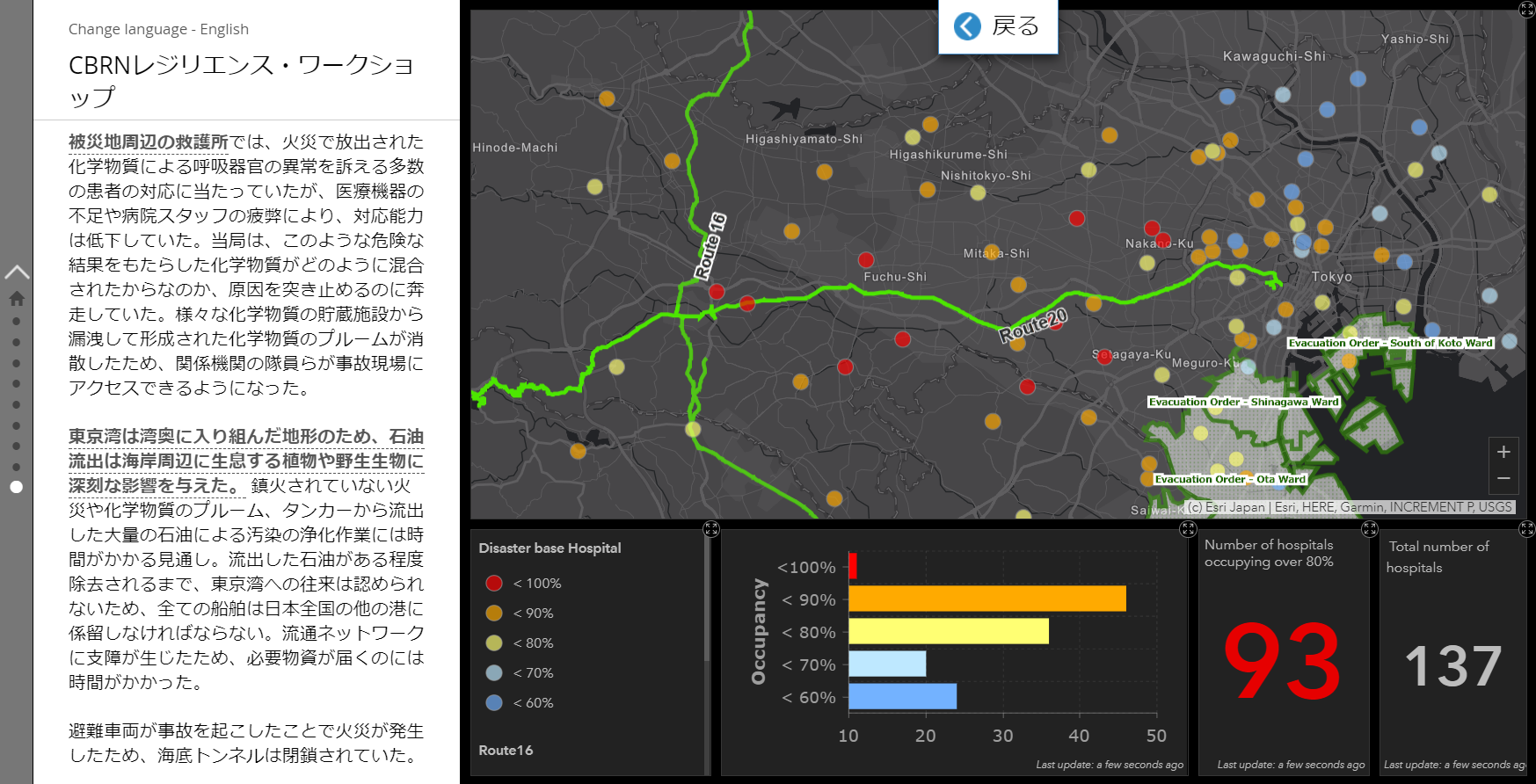Image resolution: width=1536 pixels, height=784 pixels.
Task: Select the yellow <80% occupancy bar
Action: [x=949, y=631]
